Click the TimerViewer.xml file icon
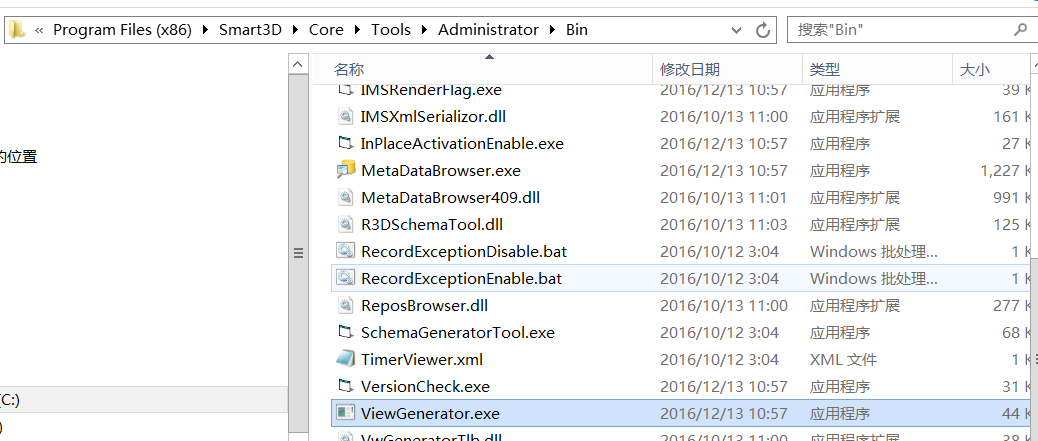Screen dimensions: 1038x441 [345, 359]
